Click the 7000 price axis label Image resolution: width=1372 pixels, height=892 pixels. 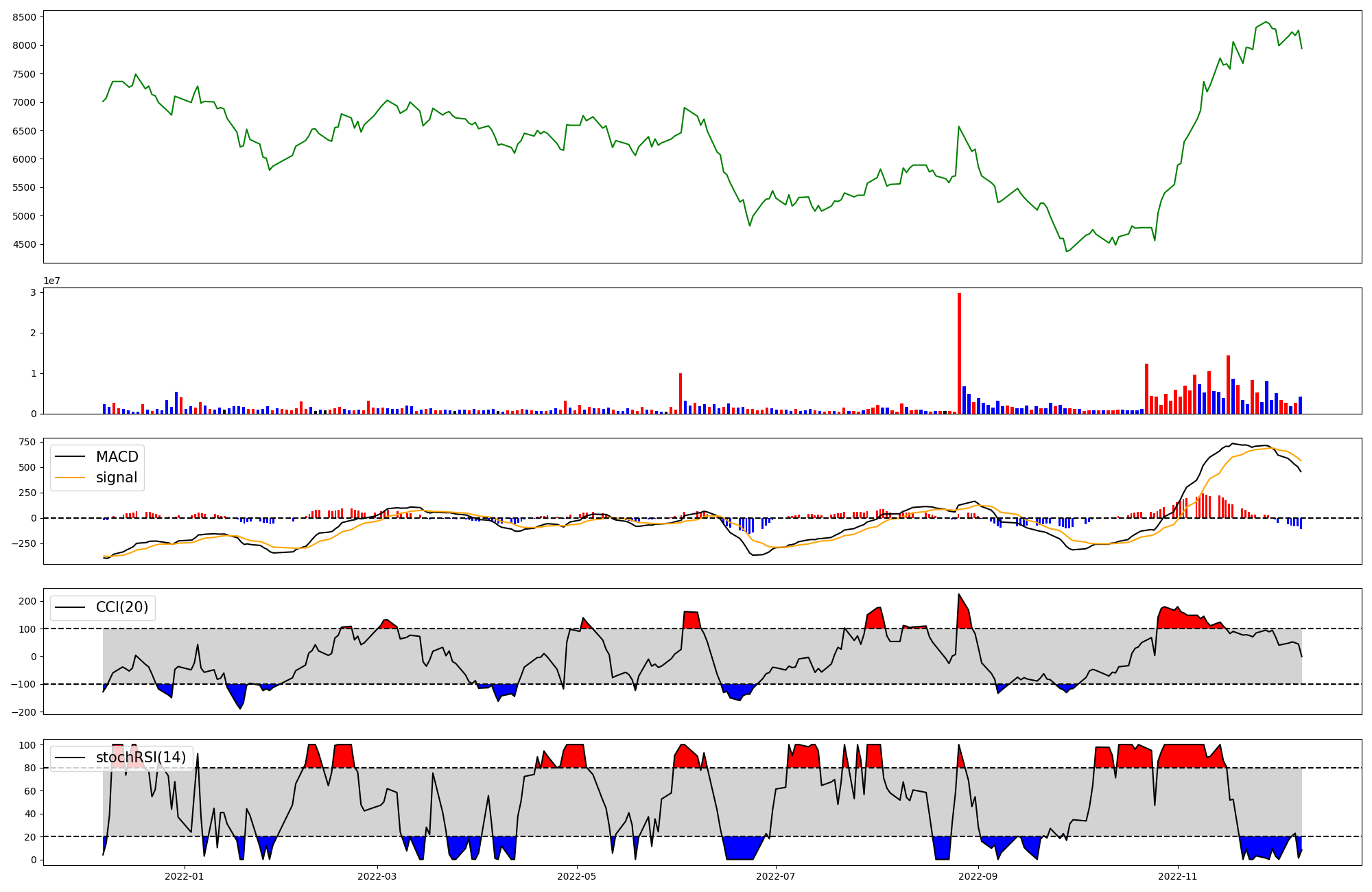25,102
